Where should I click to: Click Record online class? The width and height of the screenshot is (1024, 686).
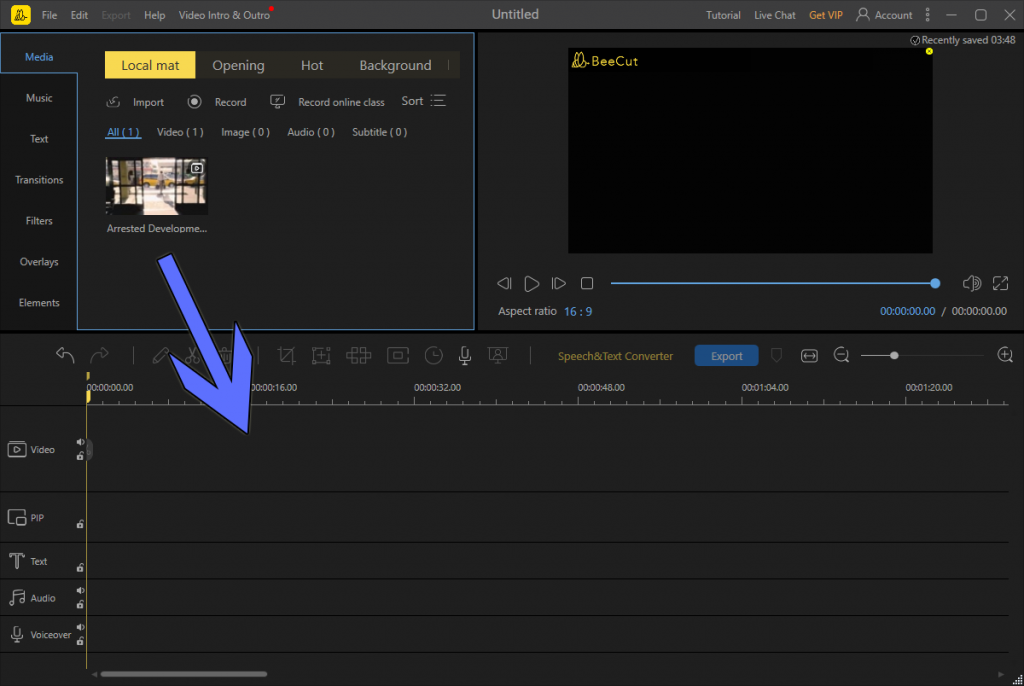pos(327,102)
